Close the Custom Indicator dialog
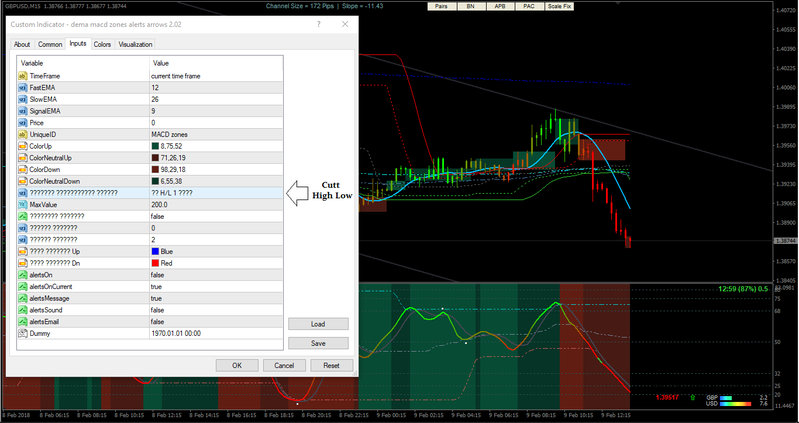This screenshot has height=423, width=799. pos(345,24)
